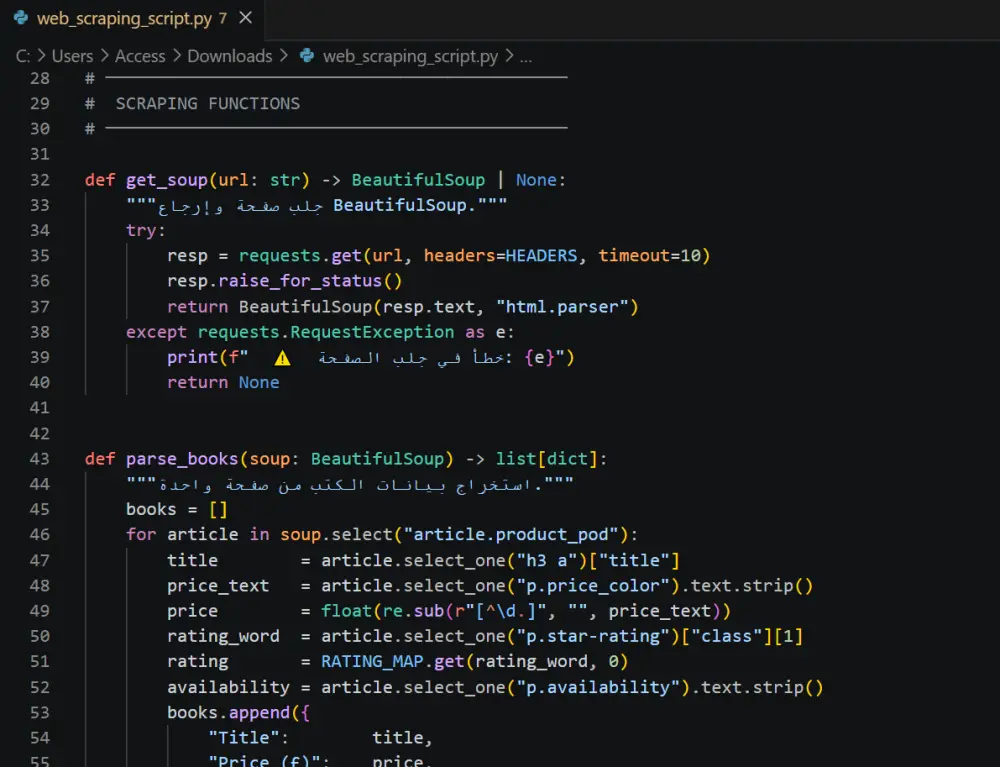1000x767 pixels.
Task: Open the Access breadcrumb folder
Action: [x=140, y=56]
